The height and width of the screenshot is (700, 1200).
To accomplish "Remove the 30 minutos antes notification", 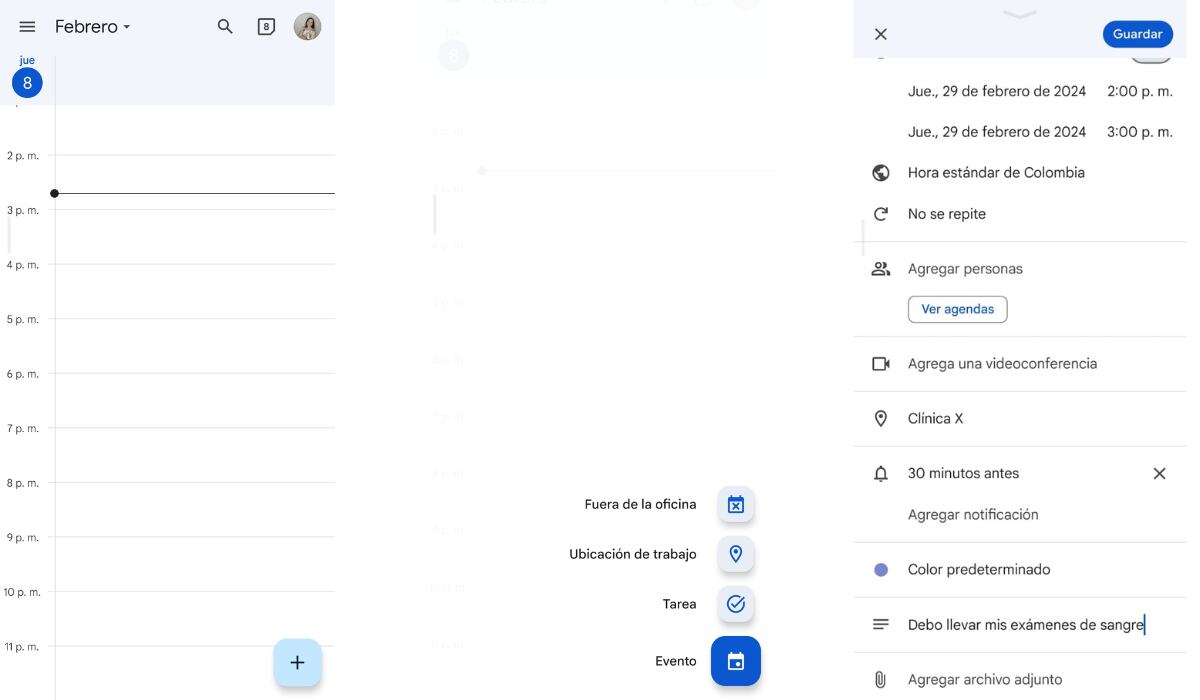I will pos(1159,474).
